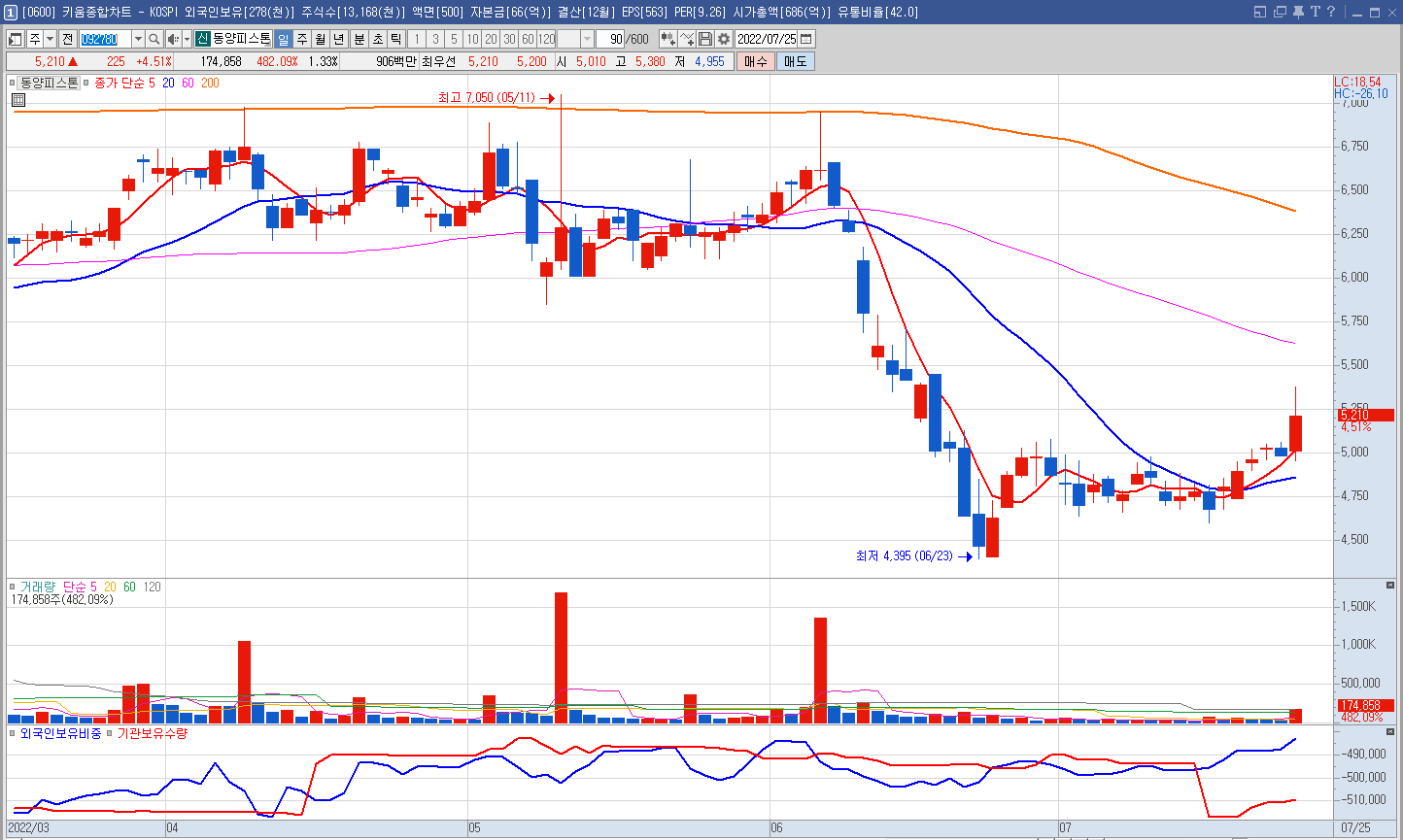Click the green 신 badge icon
This screenshot has width=1403, height=840.
[202, 39]
